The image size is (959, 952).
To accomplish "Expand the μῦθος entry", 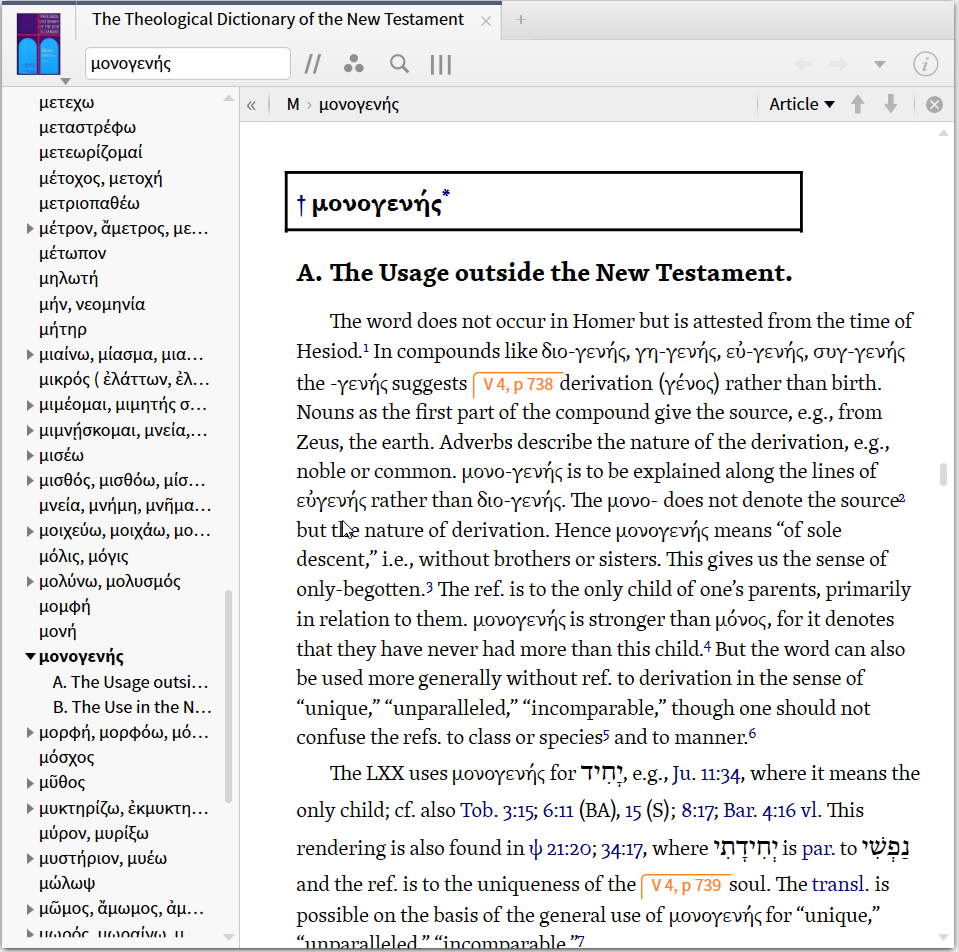I will point(29,783).
